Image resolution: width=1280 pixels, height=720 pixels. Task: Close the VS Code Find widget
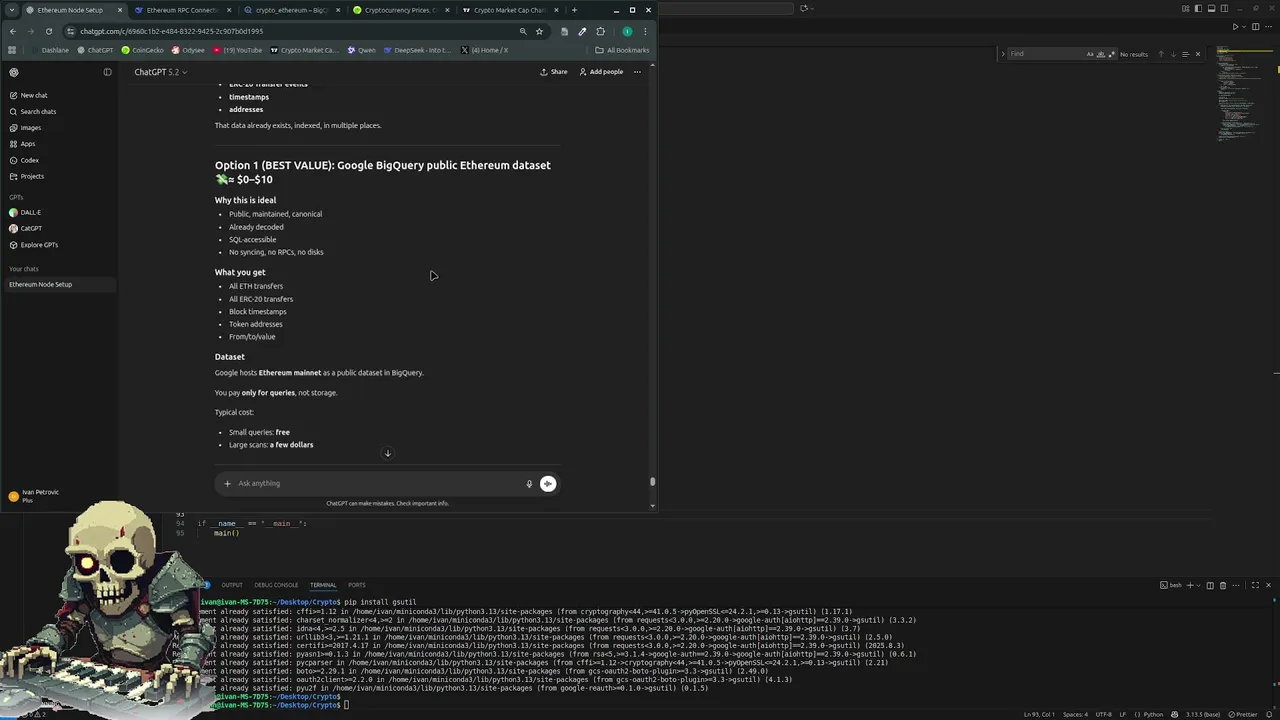click(x=1198, y=54)
